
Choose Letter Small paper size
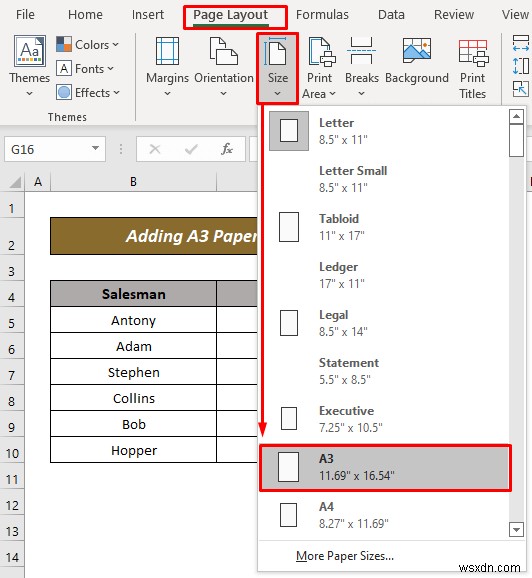tap(383, 179)
